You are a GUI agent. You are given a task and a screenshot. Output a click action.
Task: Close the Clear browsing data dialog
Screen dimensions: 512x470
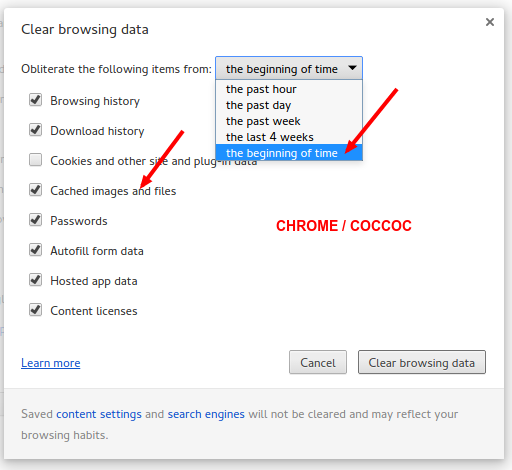point(489,22)
